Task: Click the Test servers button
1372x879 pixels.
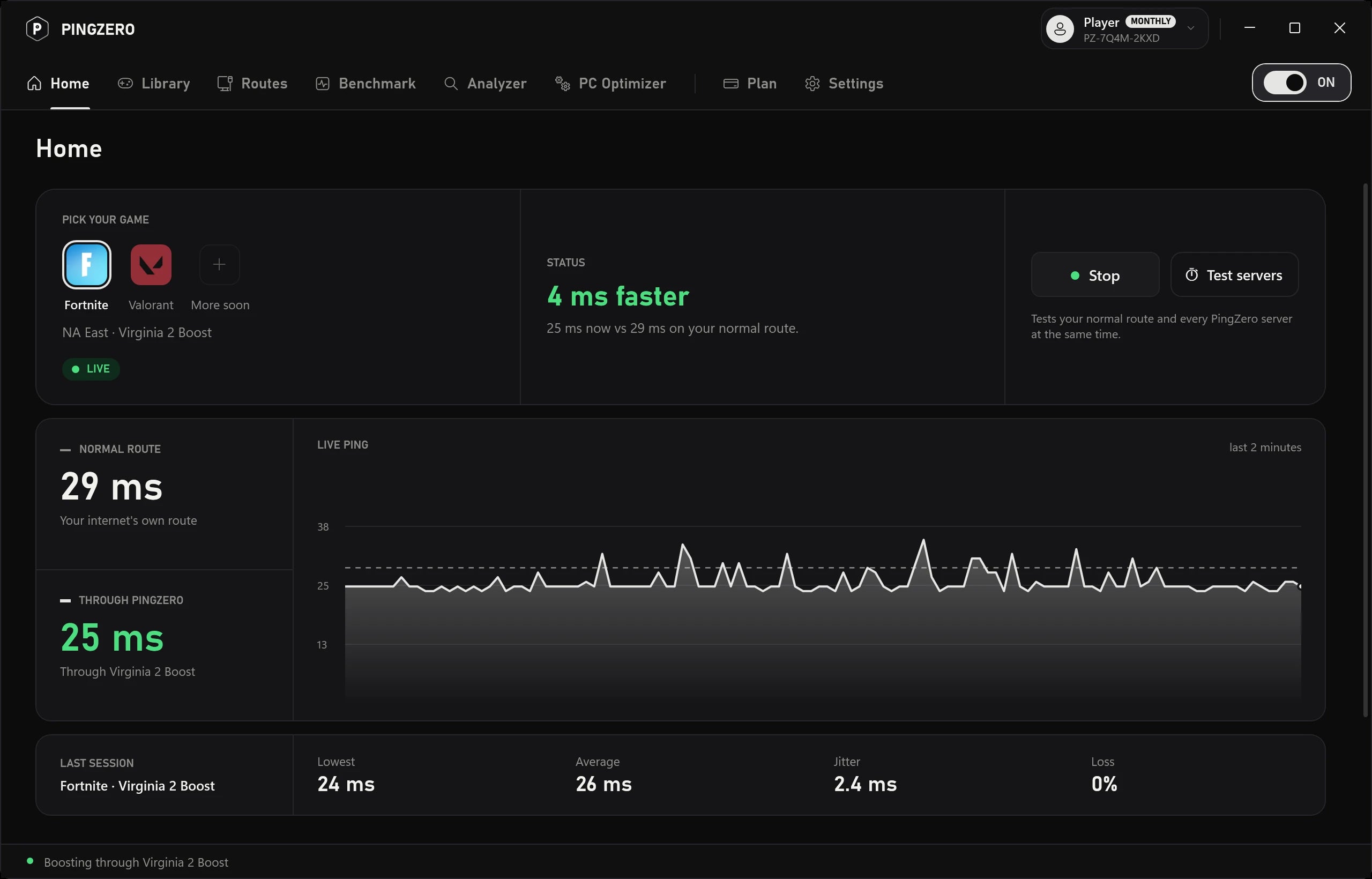Action: [1234, 274]
